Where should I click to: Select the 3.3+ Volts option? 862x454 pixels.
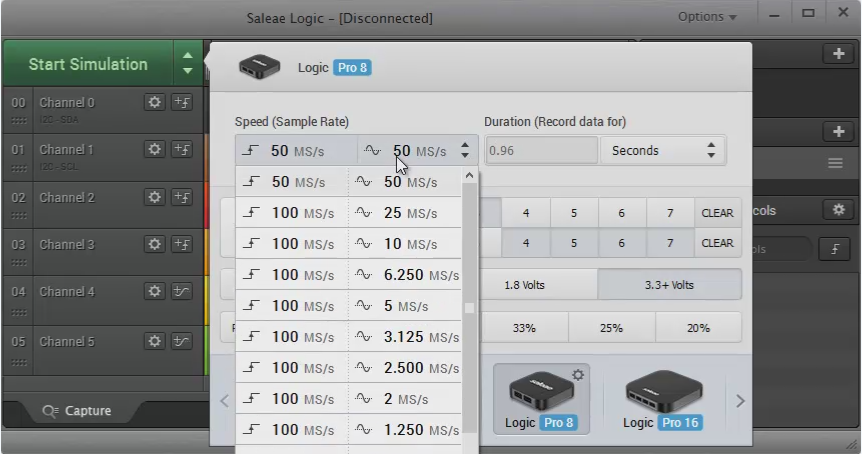coord(669,285)
